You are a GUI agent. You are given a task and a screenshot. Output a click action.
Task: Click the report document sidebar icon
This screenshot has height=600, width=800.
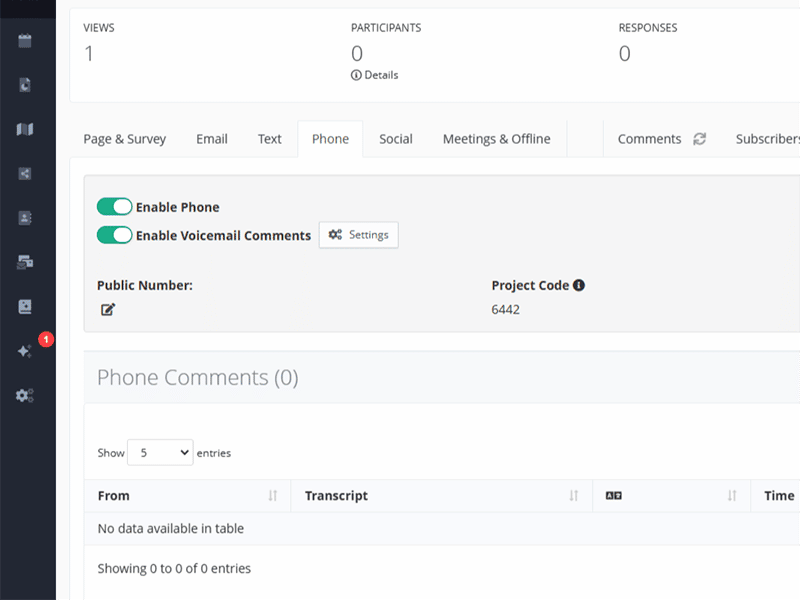(x=25, y=85)
